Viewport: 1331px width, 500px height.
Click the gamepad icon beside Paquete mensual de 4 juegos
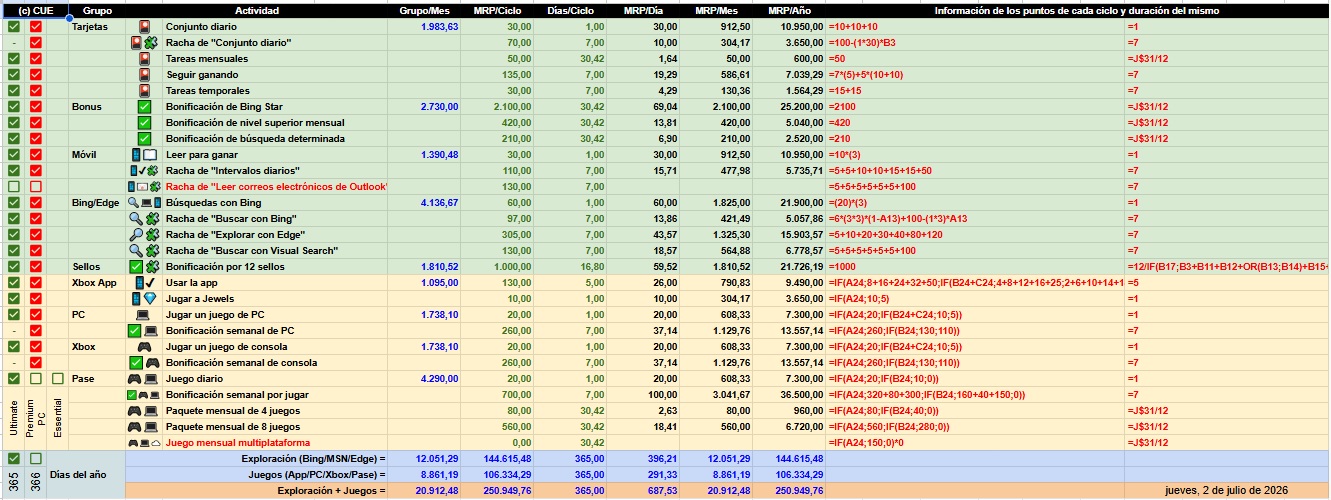135,411
